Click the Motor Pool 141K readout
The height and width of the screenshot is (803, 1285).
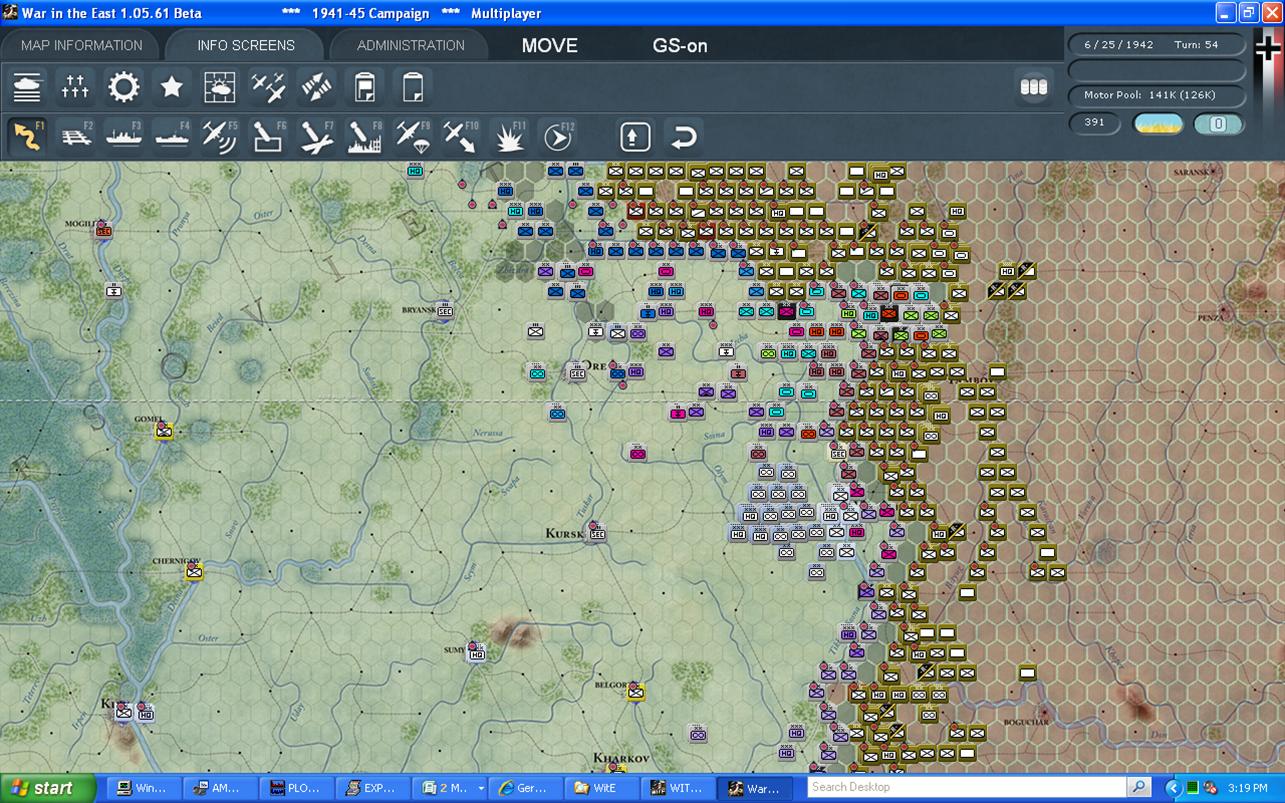point(1157,95)
